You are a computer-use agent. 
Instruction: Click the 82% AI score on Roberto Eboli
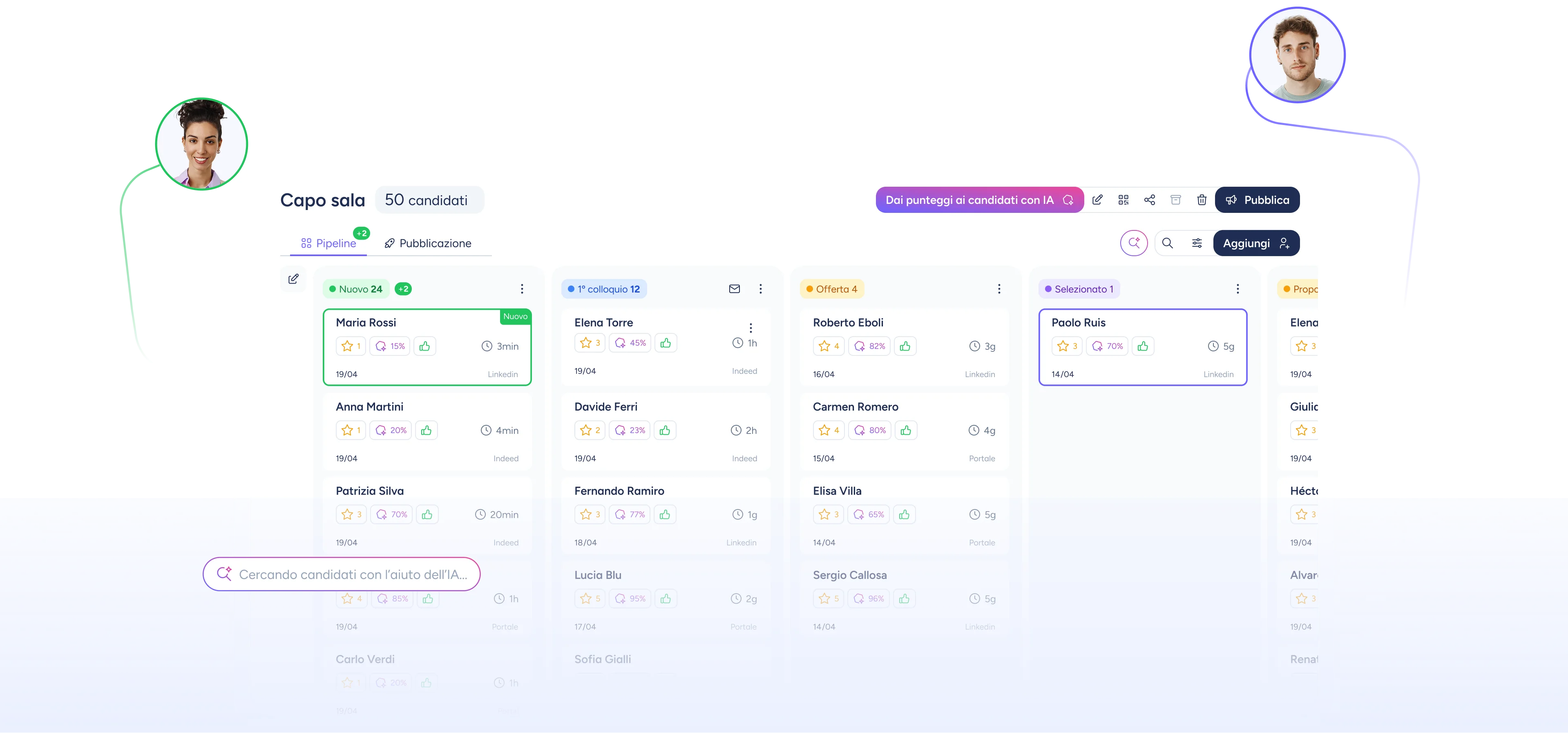870,346
